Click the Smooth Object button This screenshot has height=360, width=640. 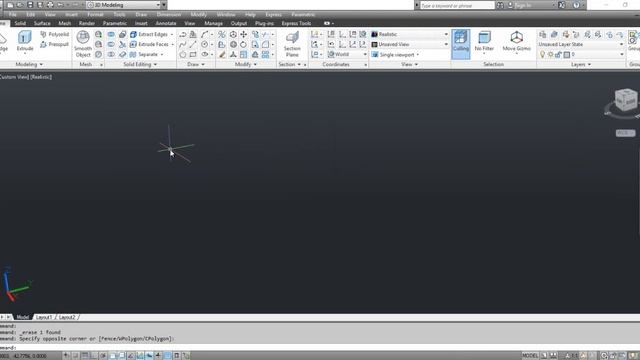pyautogui.click(x=83, y=44)
